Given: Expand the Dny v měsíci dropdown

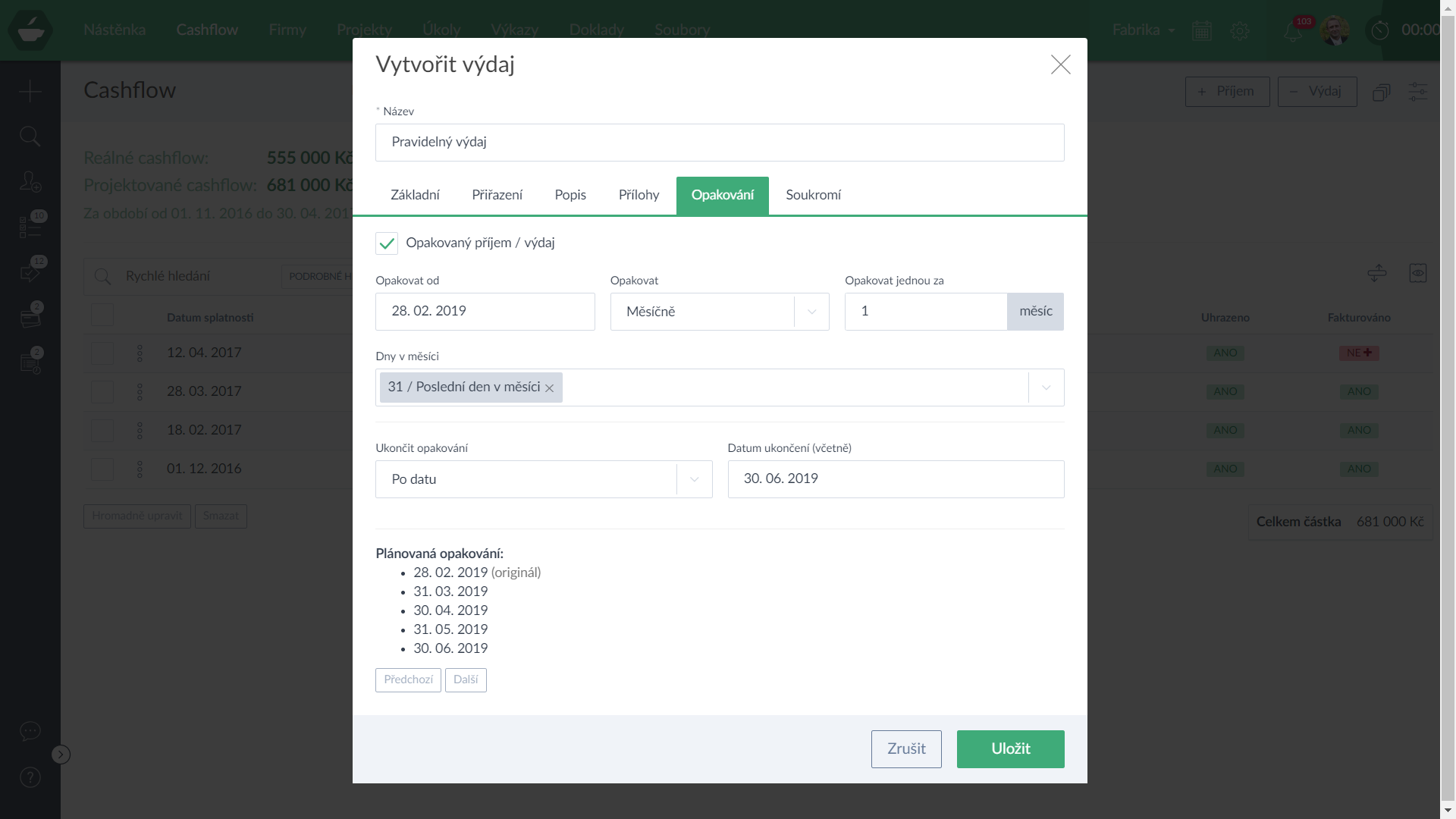Looking at the screenshot, I should 1046,388.
